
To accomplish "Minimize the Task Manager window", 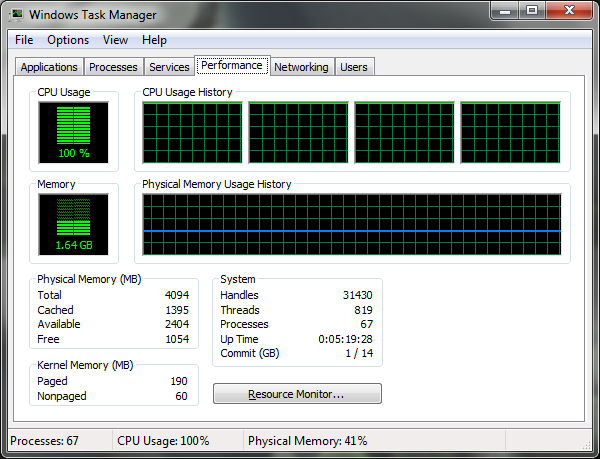I will point(505,11).
